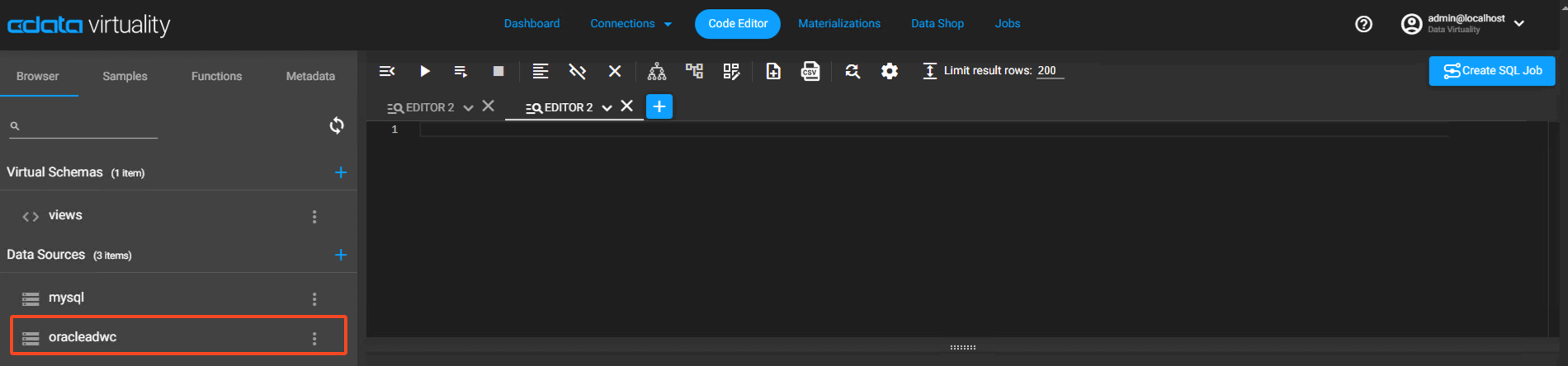Click the Create SQL Job button
Screen dimensions: 1568x366
[1491, 71]
